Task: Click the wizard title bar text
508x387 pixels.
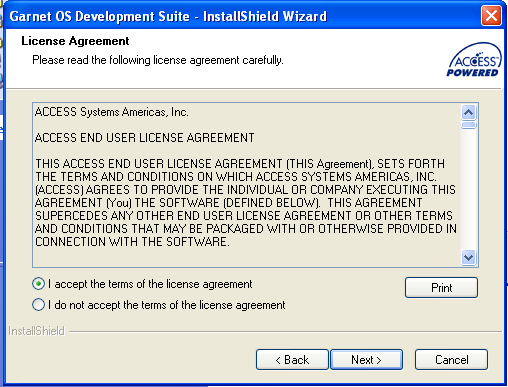Action: (168, 16)
